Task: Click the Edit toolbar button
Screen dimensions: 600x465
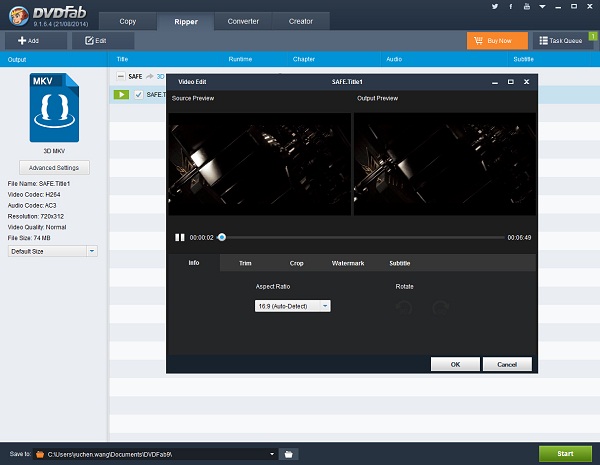Action: (x=103, y=41)
